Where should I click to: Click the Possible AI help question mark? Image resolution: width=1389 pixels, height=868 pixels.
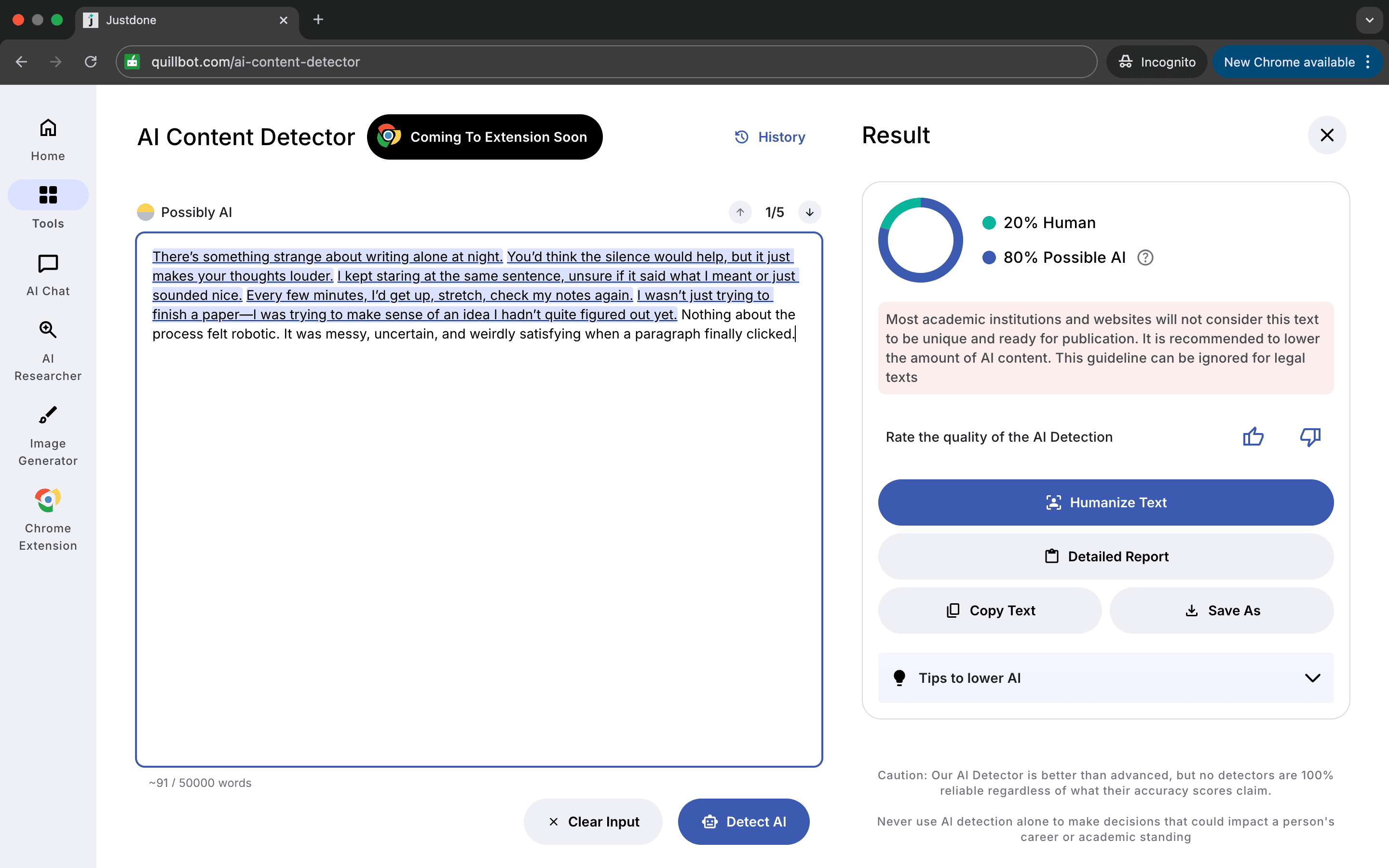[1145, 258]
